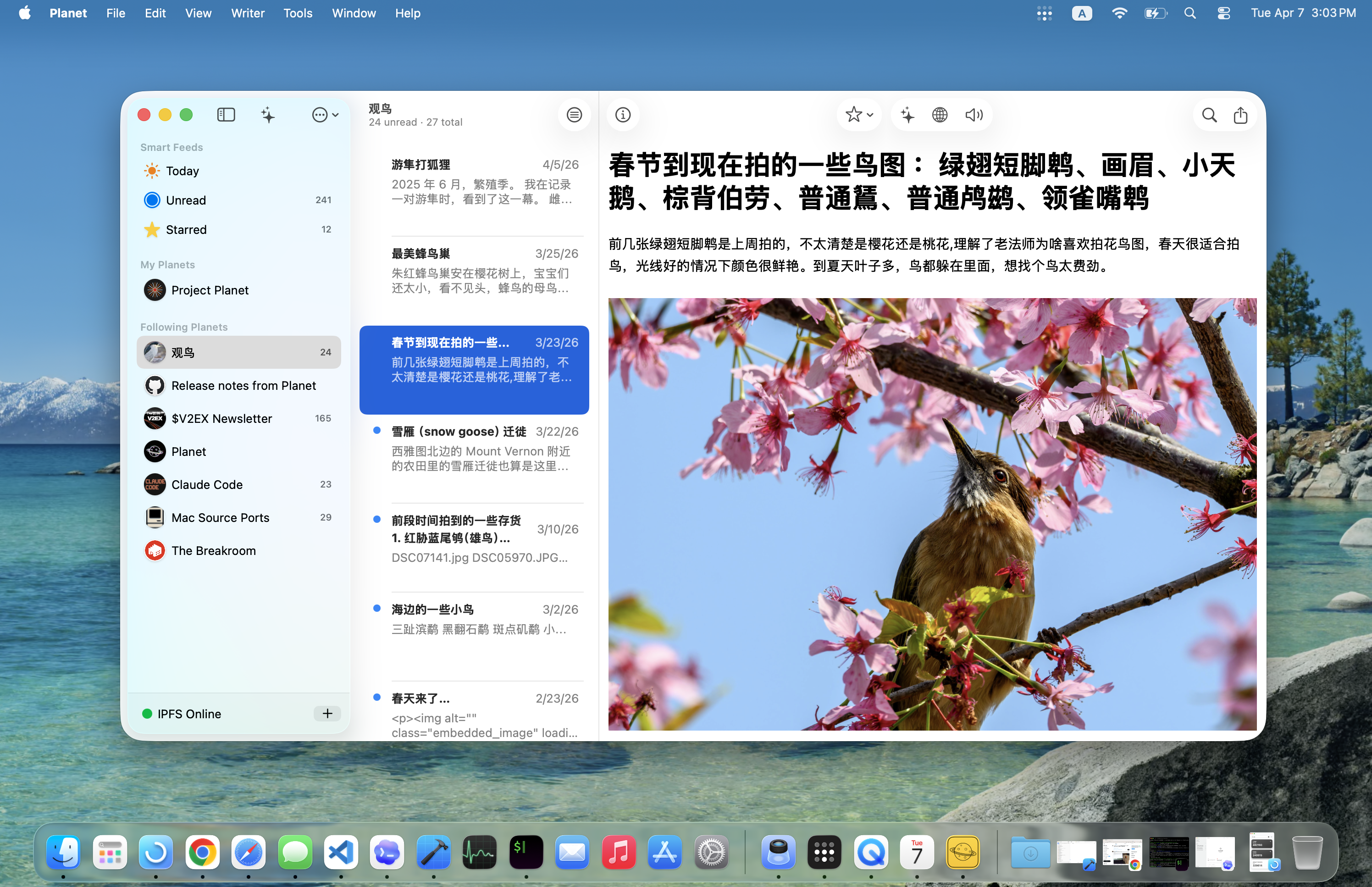
Task: Select the Starred smart feed
Action: (x=185, y=229)
